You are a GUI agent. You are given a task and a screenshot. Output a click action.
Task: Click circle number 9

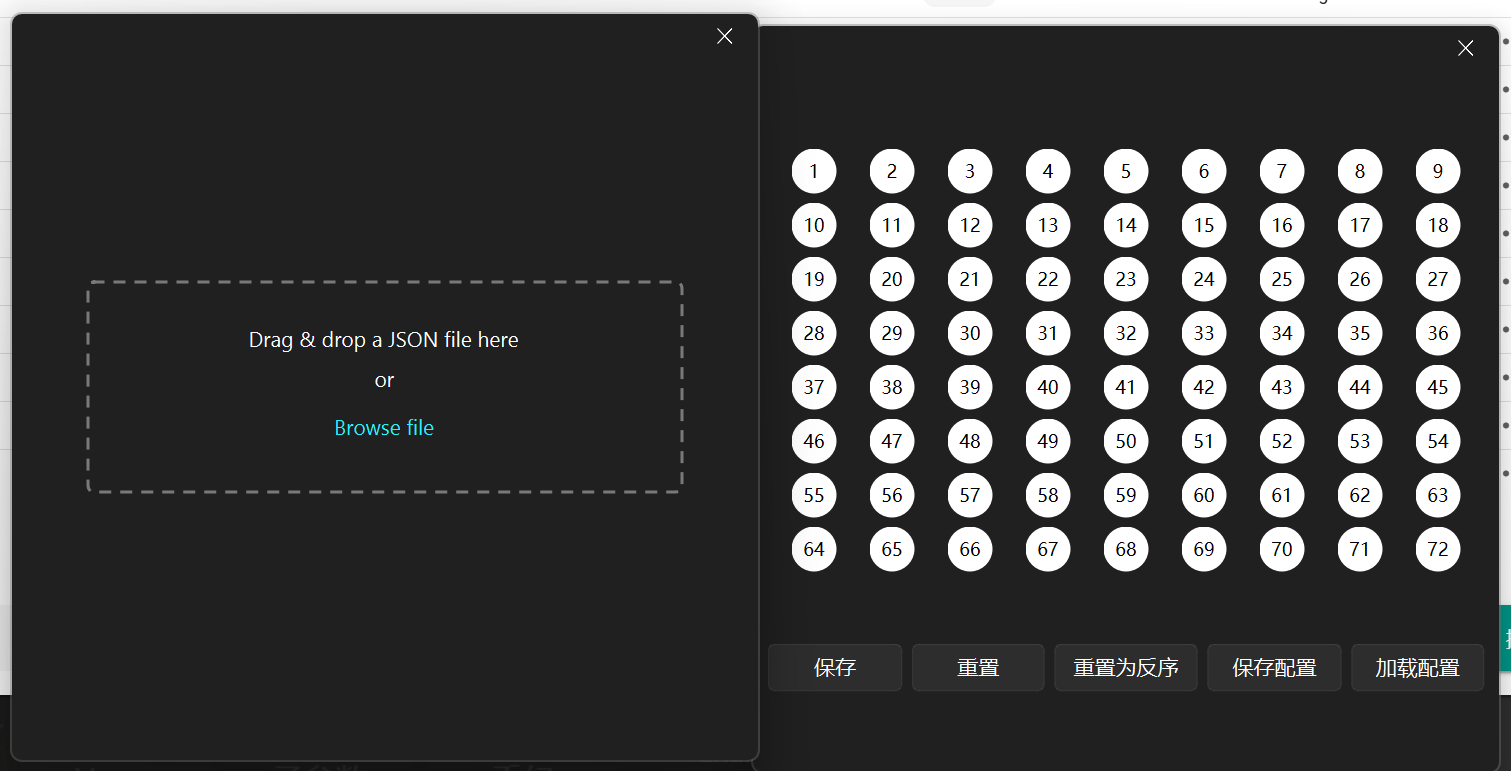pyautogui.click(x=1437, y=171)
